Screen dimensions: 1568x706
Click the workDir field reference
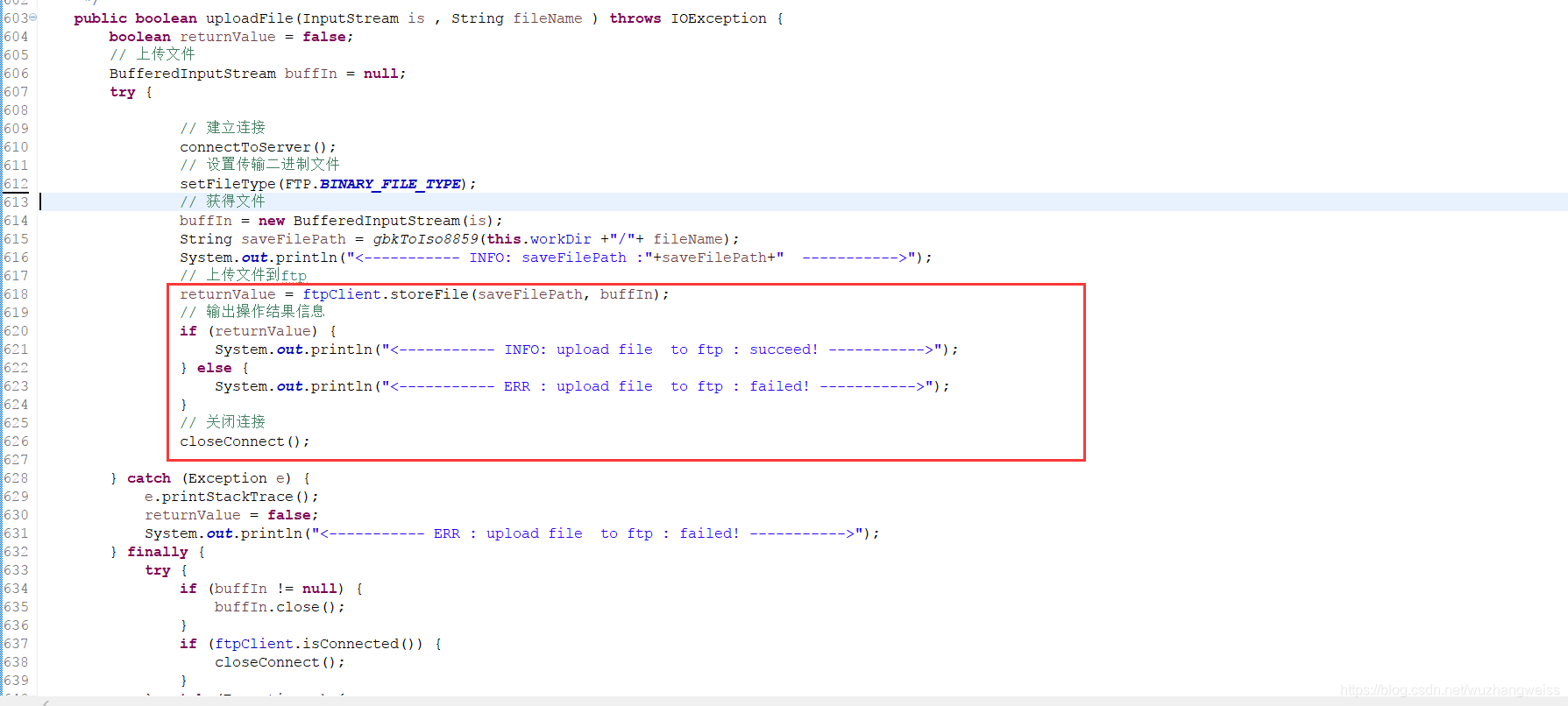click(x=561, y=239)
